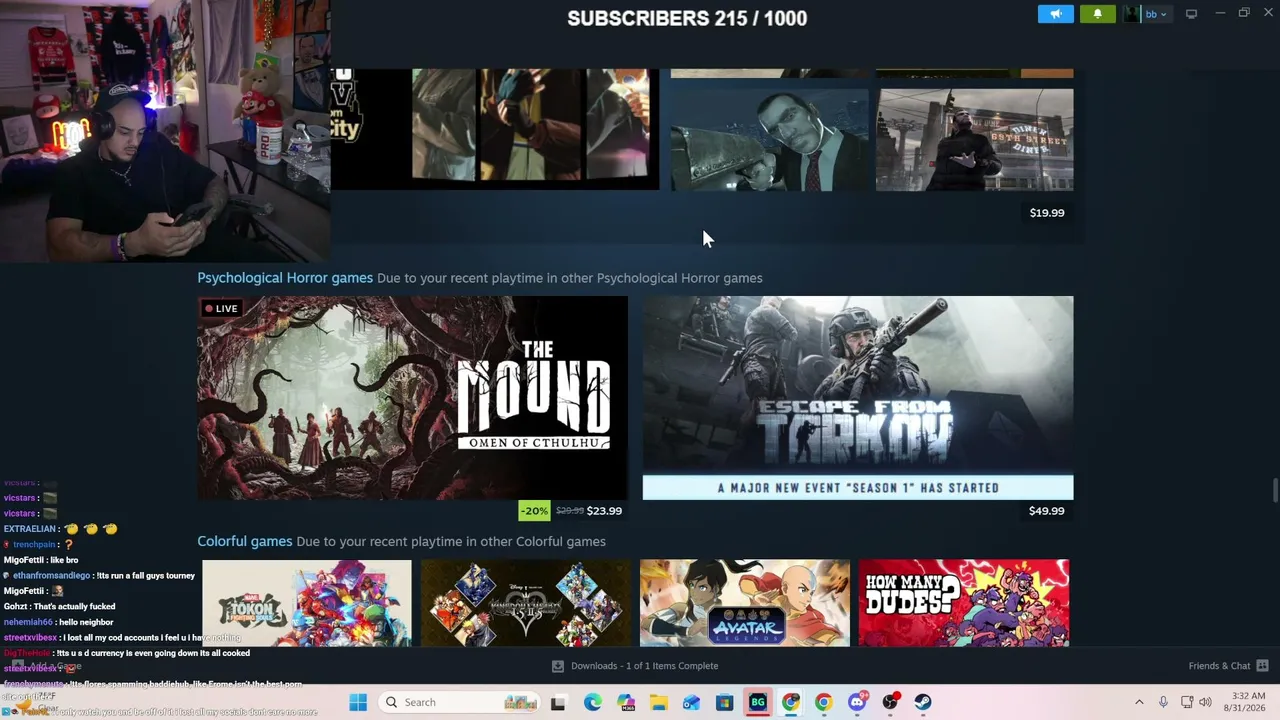1280x720 pixels.
Task: Open Psychological Horror games category link
Action: click(285, 278)
